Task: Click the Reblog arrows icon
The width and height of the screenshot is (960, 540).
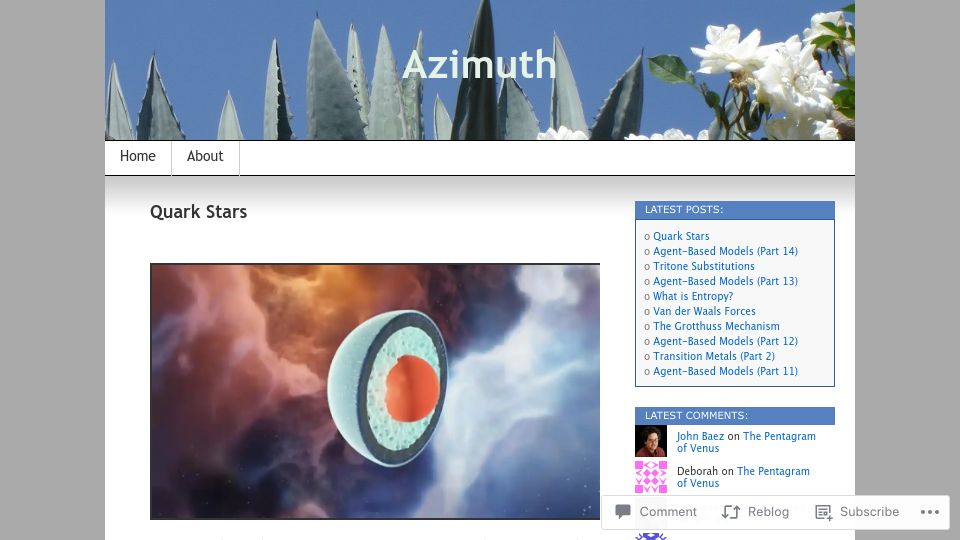Action: (x=731, y=512)
